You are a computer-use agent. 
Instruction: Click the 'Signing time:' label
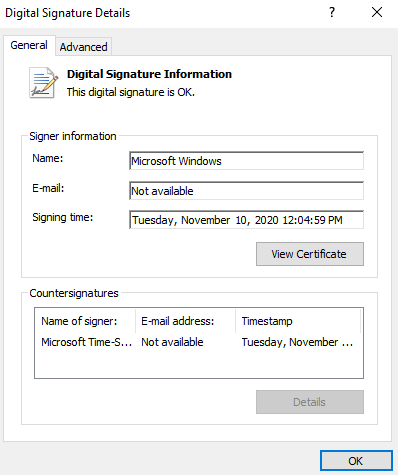tap(63, 217)
